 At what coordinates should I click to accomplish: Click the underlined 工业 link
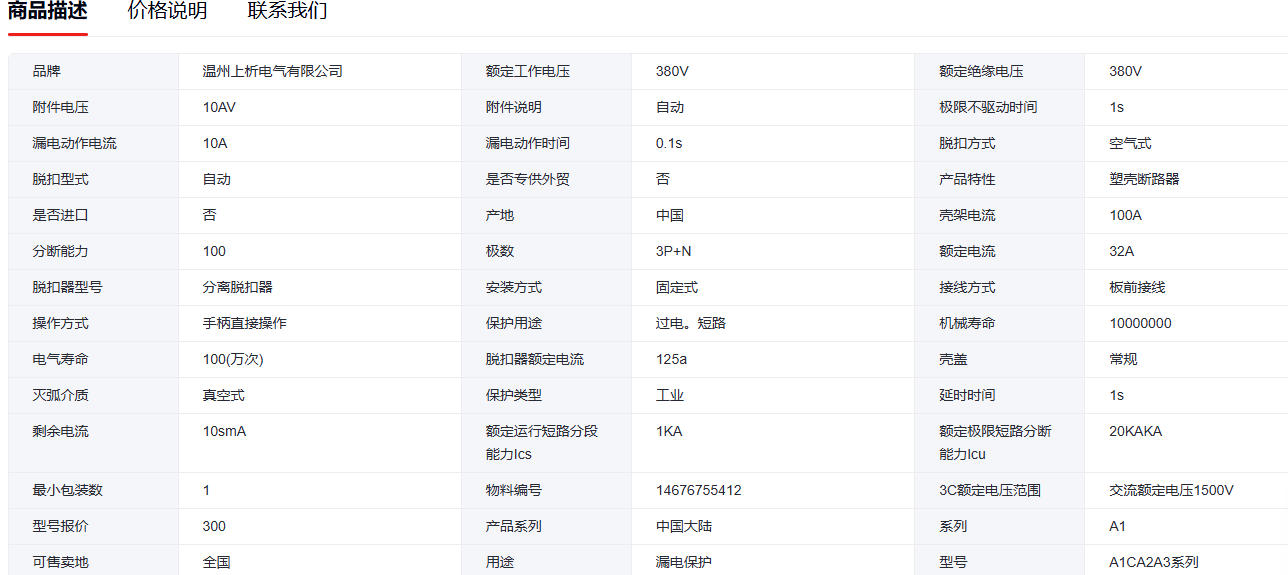pyautogui.click(x=669, y=395)
